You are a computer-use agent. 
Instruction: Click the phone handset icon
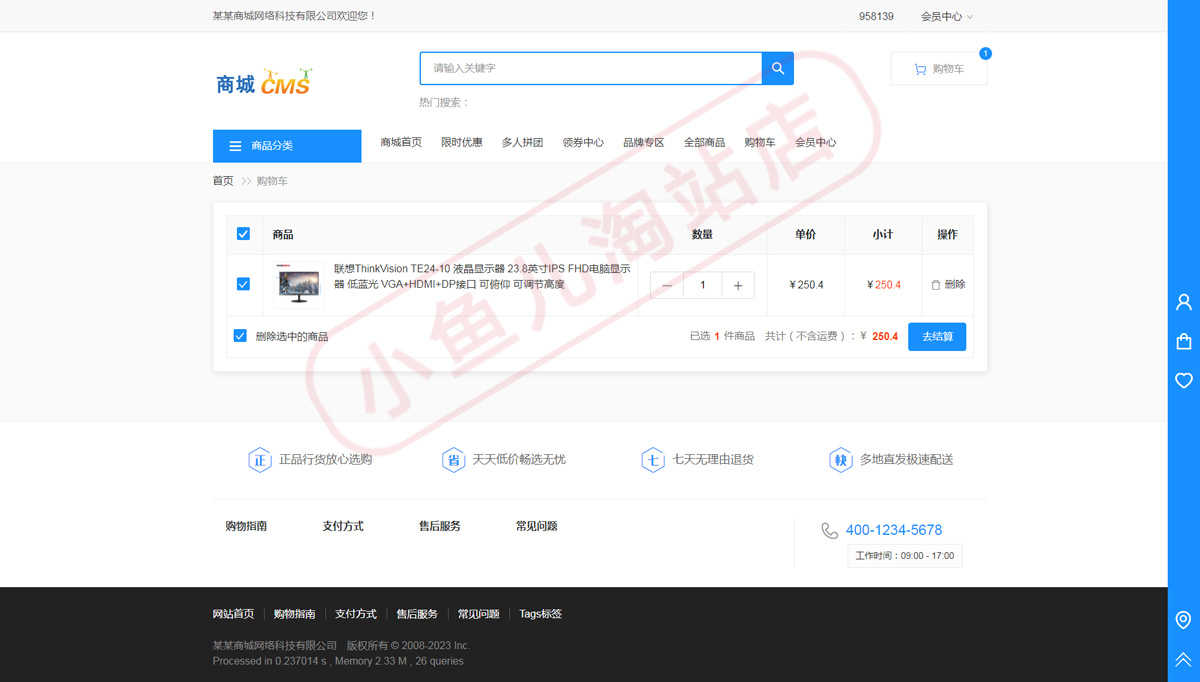(x=830, y=530)
